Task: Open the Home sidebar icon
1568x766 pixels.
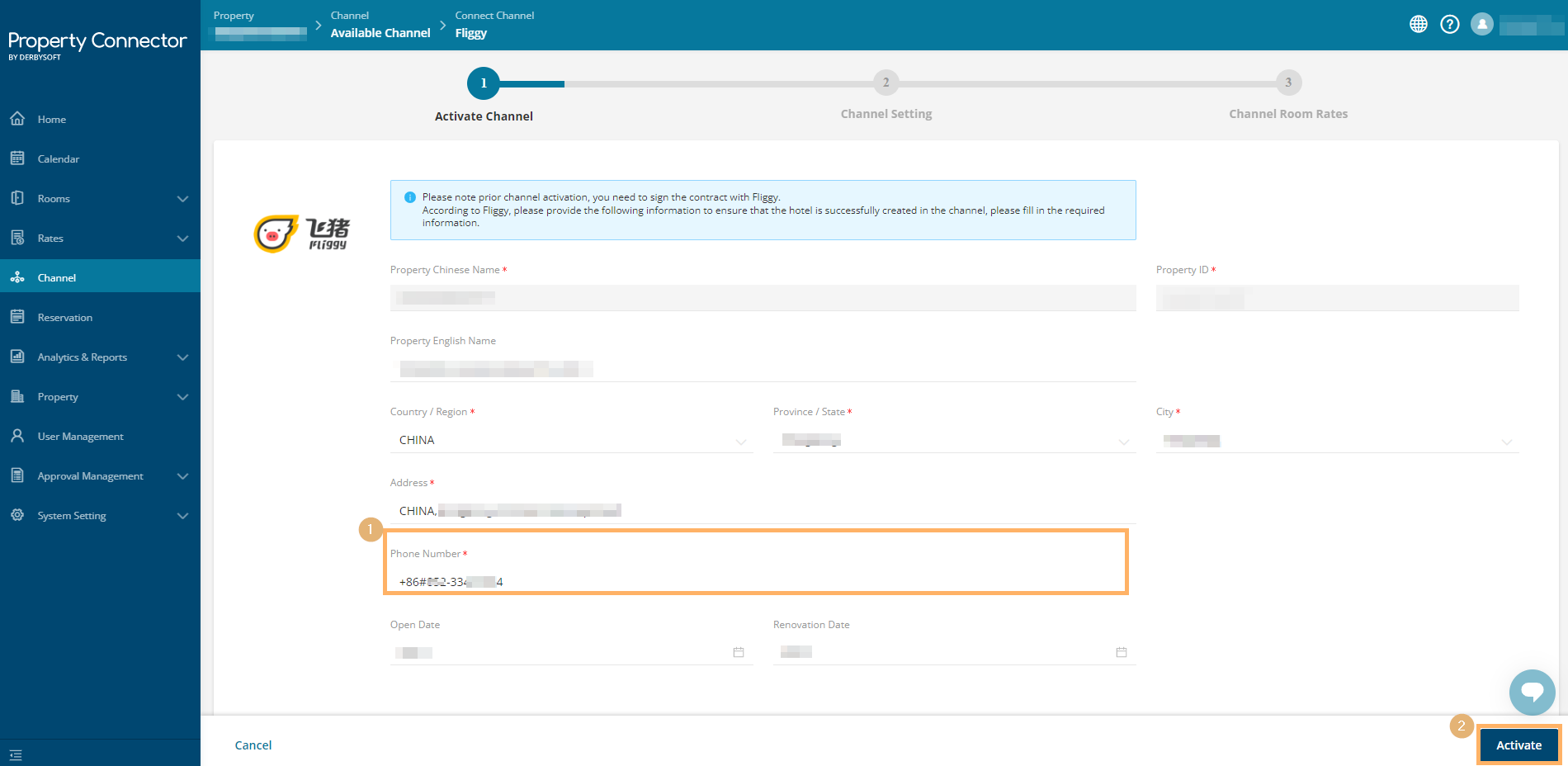Action: click(x=17, y=119)
